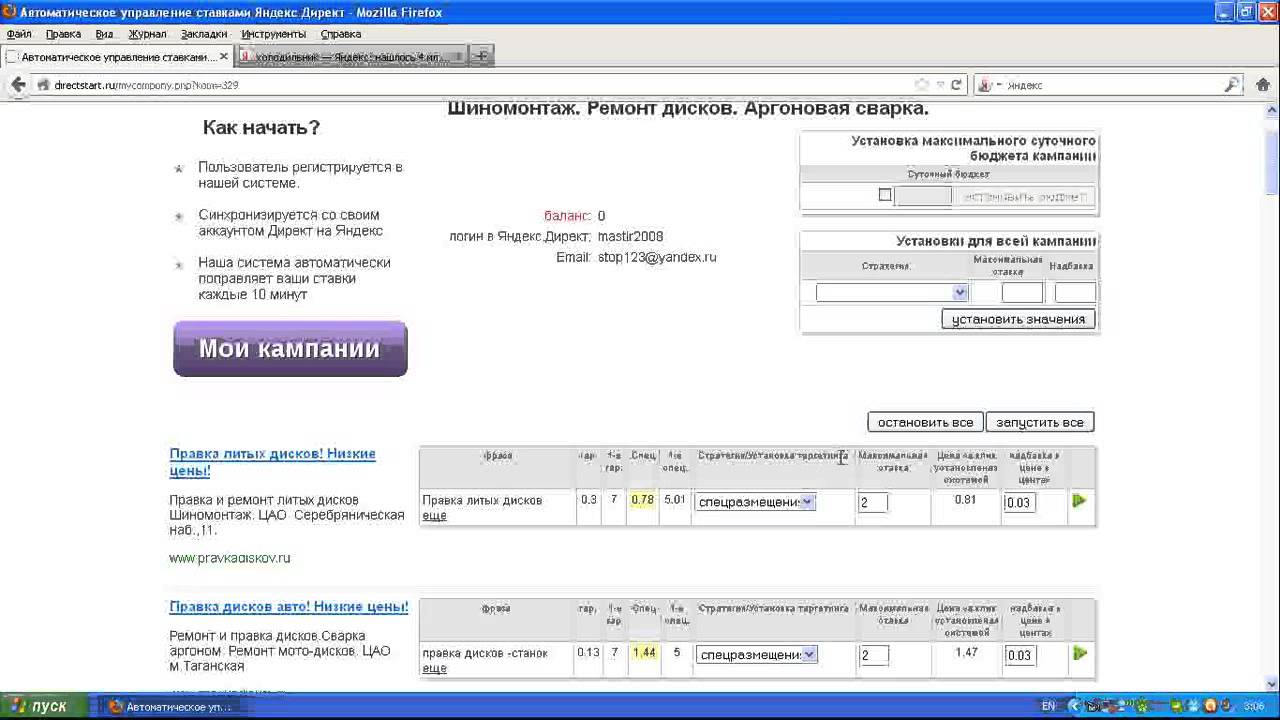This screenshot has width=1280, height=720.
Task: Open the Справка menu
Action: pos(341,34)
